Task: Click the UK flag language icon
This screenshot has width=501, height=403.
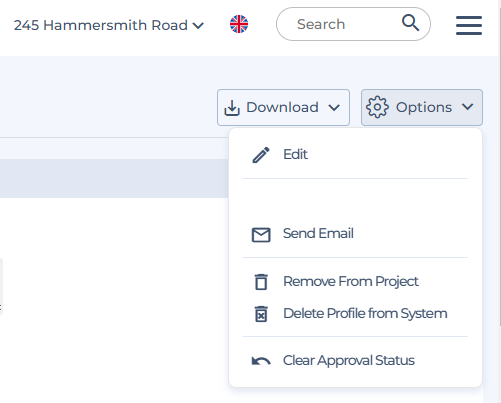Action: (239, 24)
